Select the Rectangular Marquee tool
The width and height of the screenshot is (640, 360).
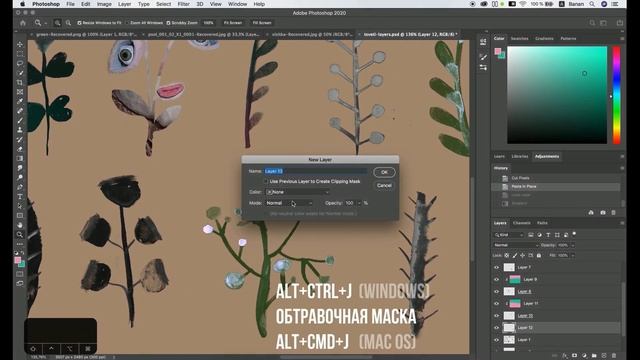point(20,54)
